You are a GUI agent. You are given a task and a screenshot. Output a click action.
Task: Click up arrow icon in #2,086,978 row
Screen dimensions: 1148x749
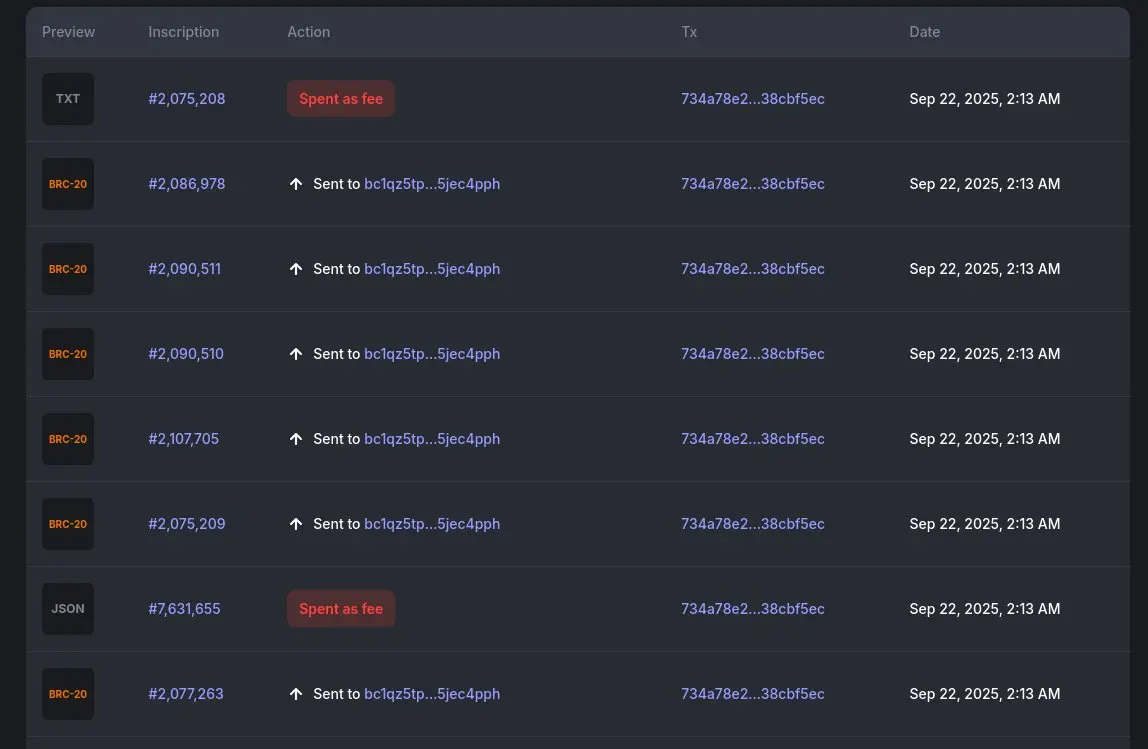(x=296, y=184)
